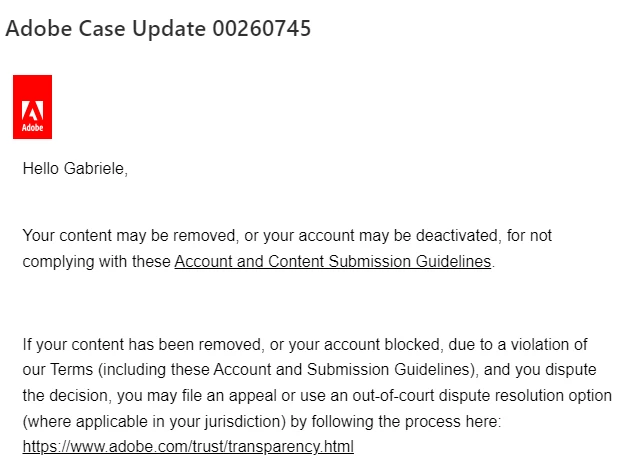The width and height of the screenshot is (632, 476).
Task: Click the 'Account and Submission Guidelines)' plain text
Action: [346, 370]
